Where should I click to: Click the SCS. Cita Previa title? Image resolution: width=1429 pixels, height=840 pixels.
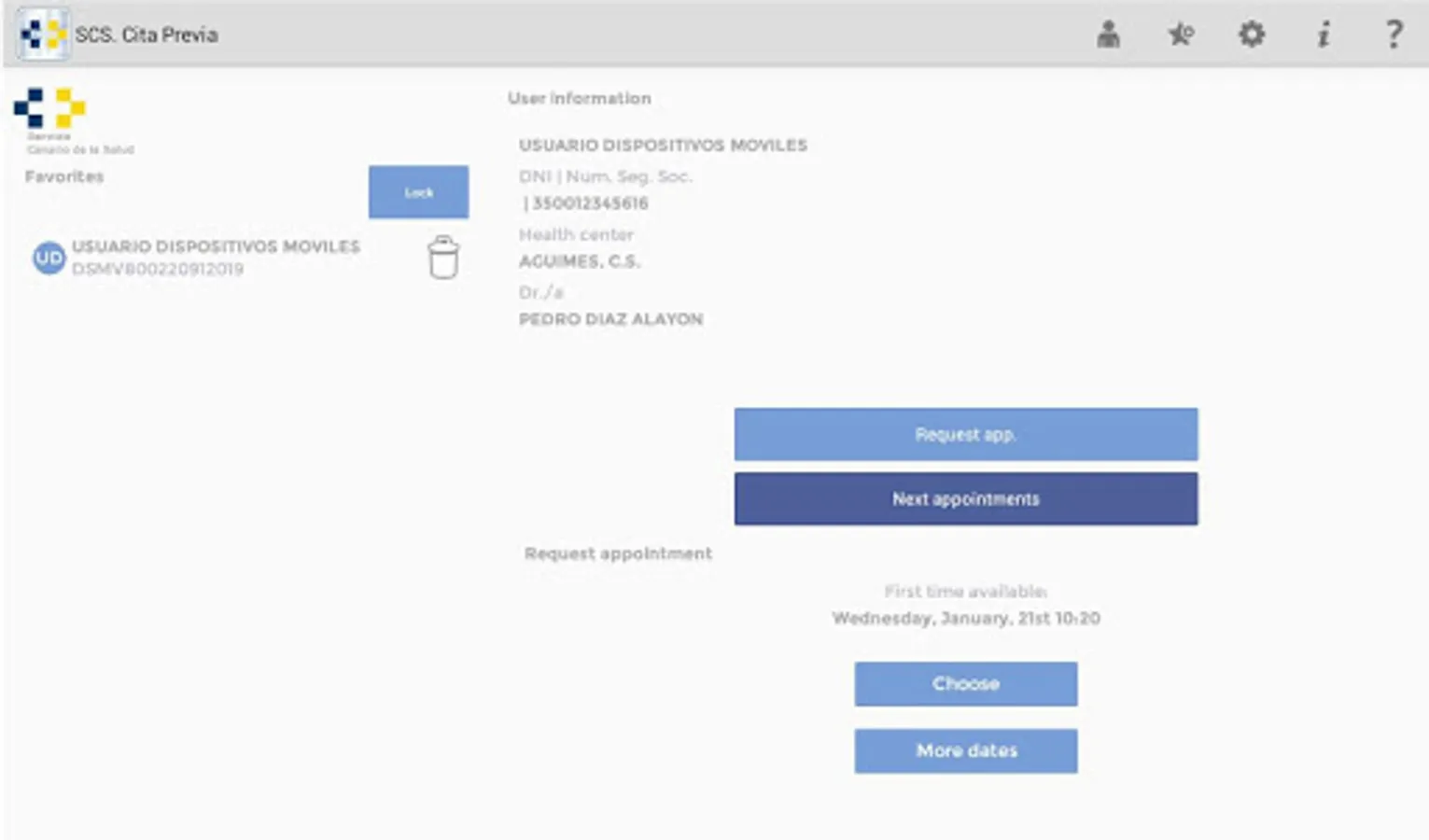click(x=147, y=35)
